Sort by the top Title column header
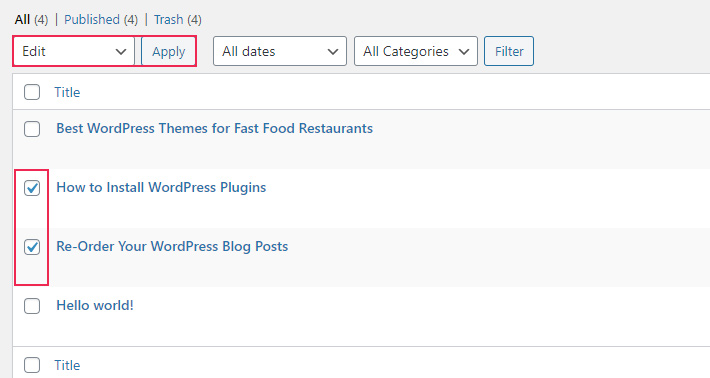The height and width of the screenshot is (378, 710). pyautogui.click(x=67, y=92)
